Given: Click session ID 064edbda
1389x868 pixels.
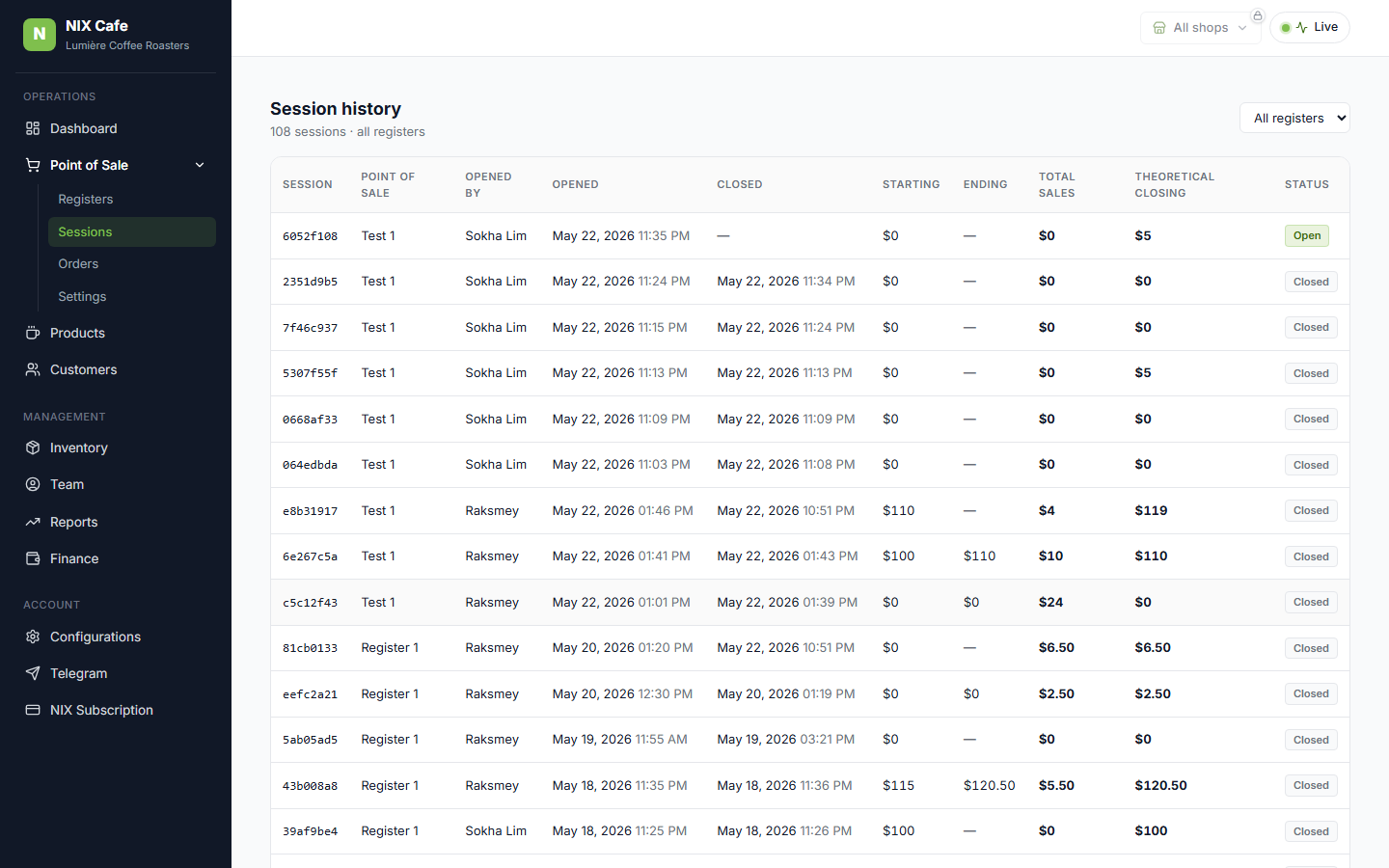Looking at the screenshot, I should coord(310,465).
